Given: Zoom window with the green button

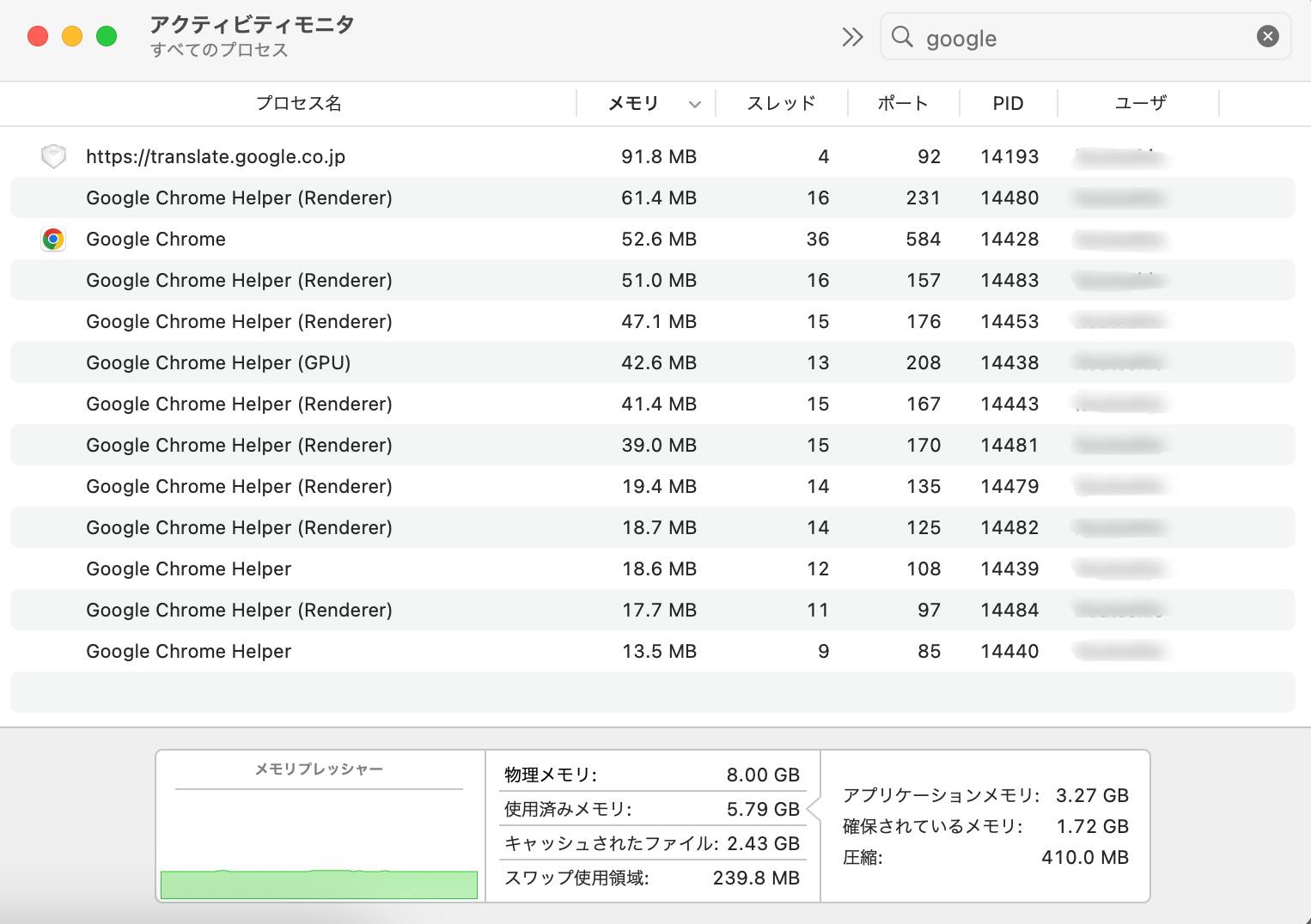Looking at the screenshot, I should (107, 36).
